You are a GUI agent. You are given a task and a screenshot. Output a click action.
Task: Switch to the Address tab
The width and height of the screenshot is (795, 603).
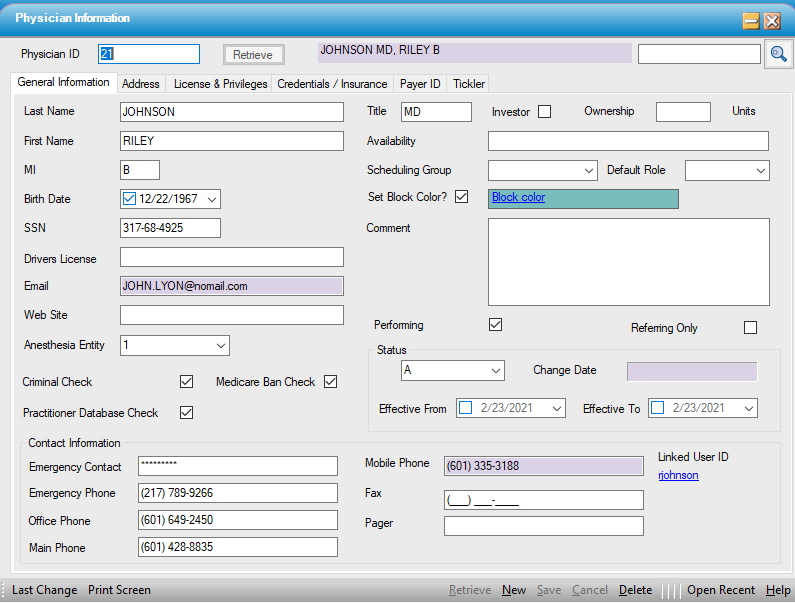[x=141, y=84]
